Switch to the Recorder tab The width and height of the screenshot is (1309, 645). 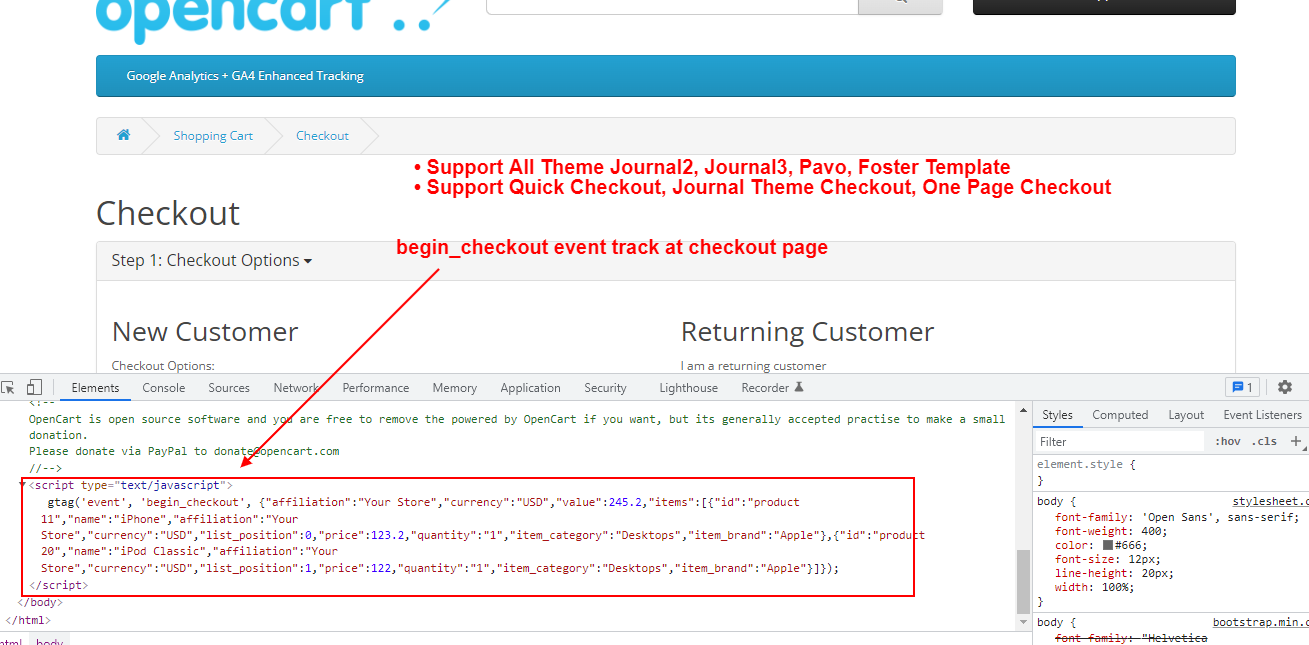765,388
